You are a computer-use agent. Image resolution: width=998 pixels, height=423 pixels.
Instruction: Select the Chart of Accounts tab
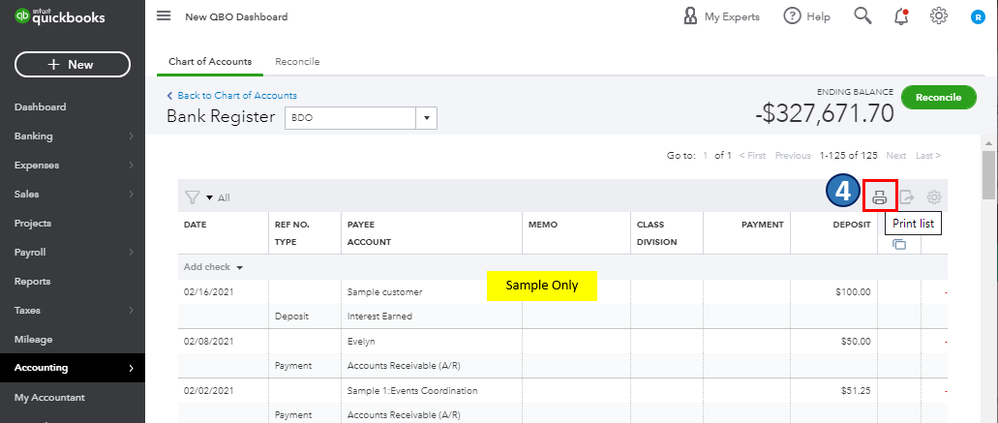pos(210,62)
